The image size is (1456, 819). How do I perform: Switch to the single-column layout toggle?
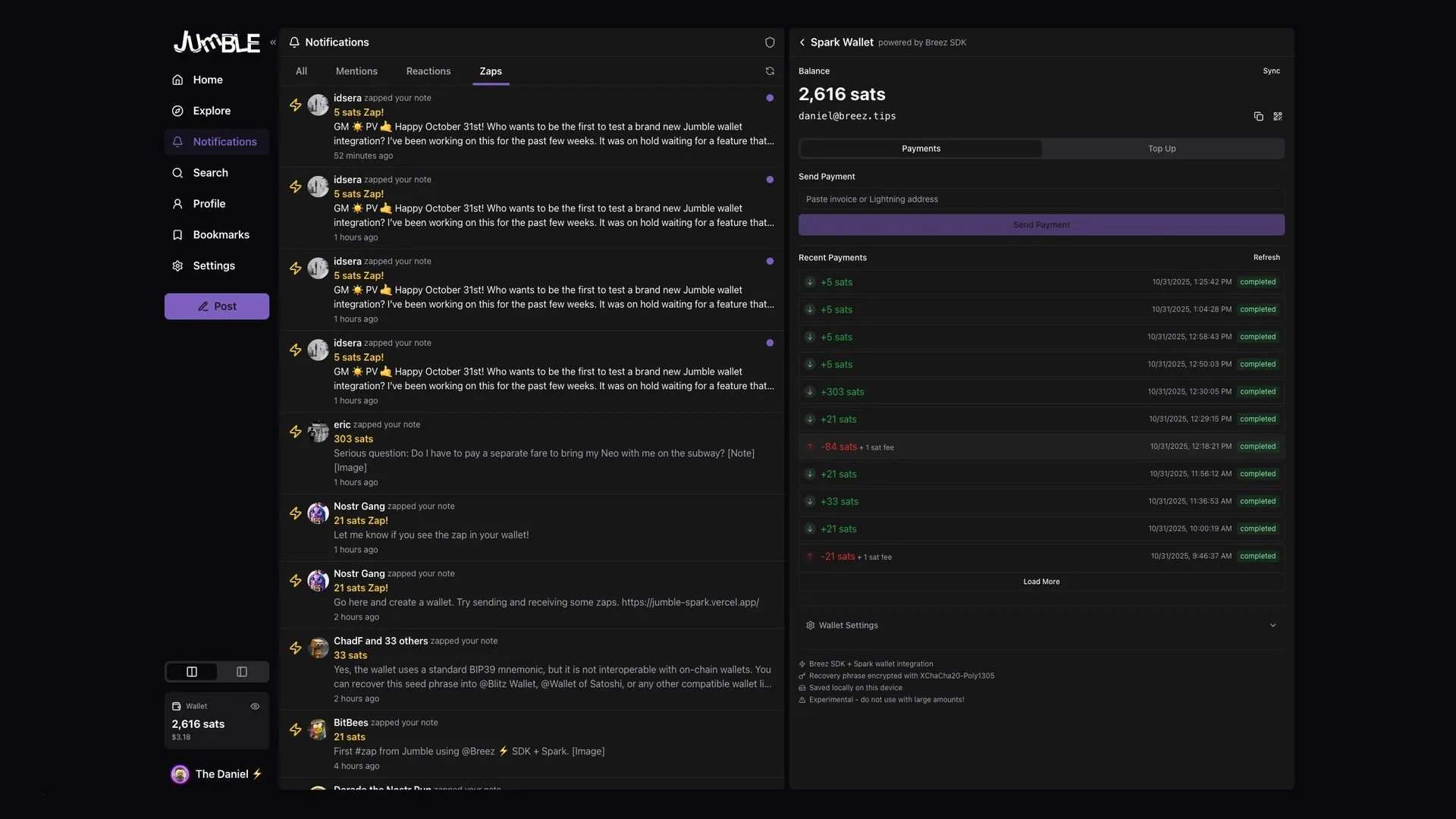[x=242, y=672]
